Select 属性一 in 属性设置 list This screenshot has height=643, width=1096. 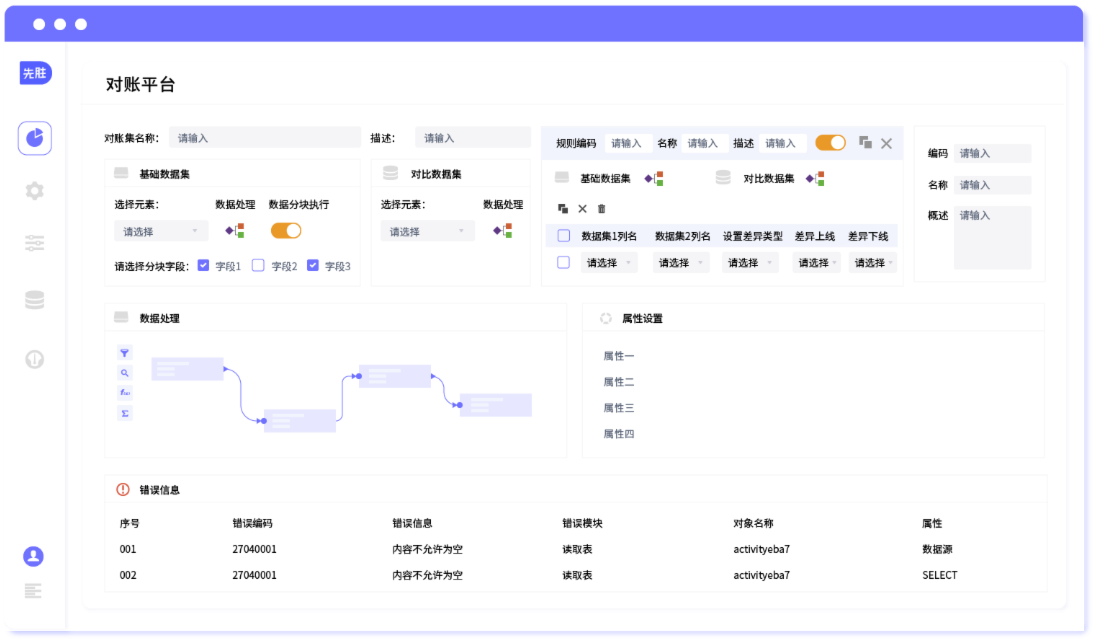coord(618,356)
